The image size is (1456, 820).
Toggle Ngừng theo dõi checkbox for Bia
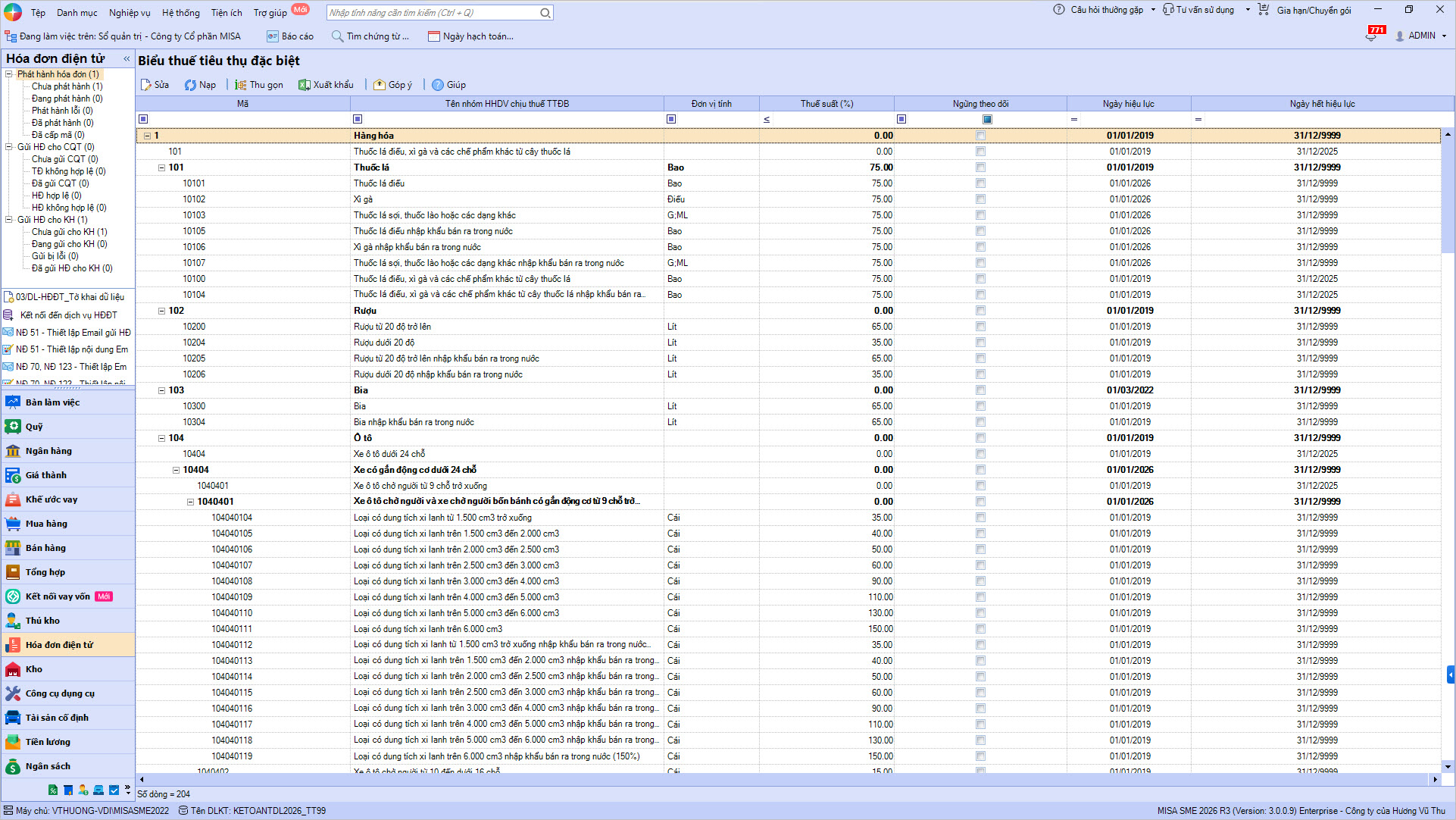click(980, 390)
